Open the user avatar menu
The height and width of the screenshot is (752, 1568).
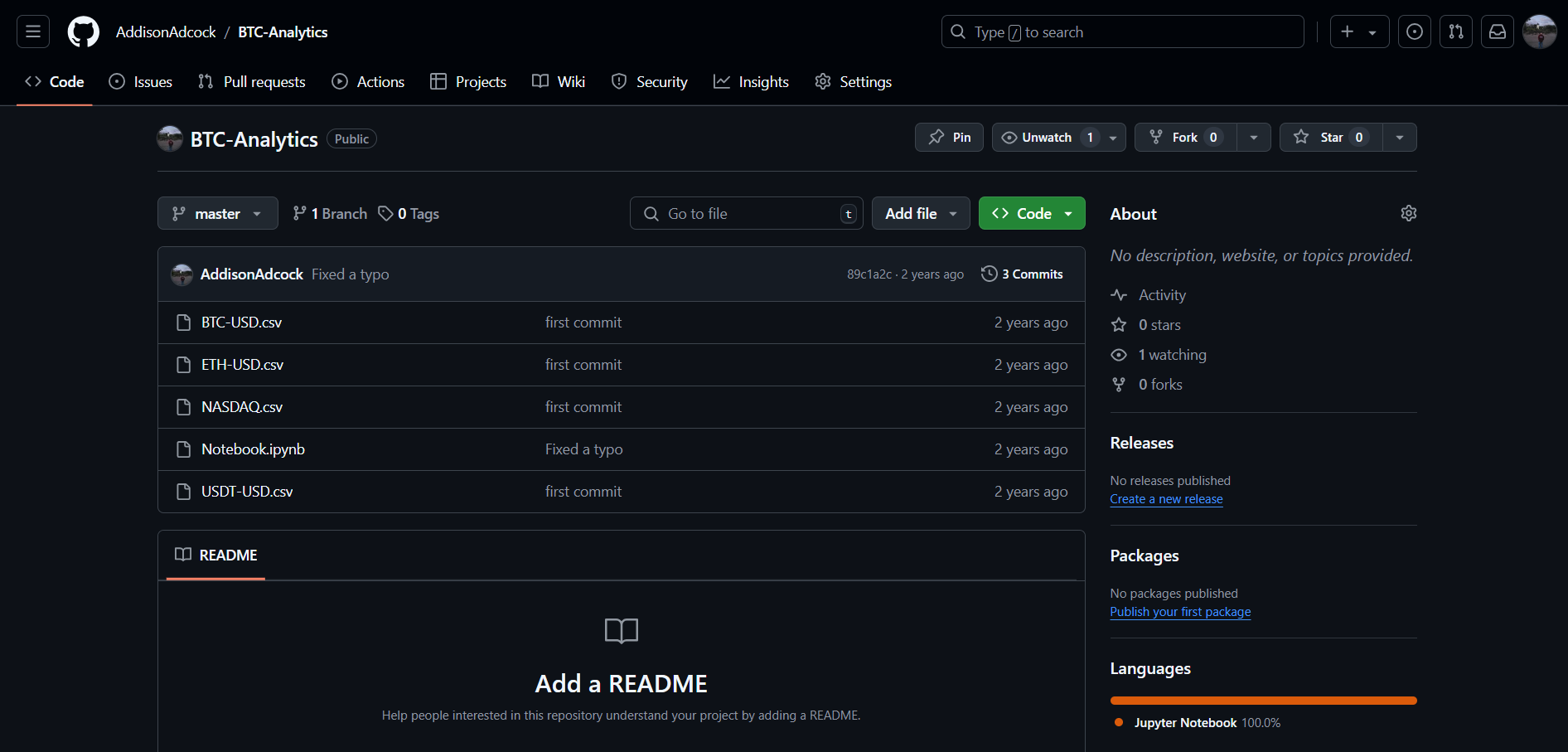1540,32
